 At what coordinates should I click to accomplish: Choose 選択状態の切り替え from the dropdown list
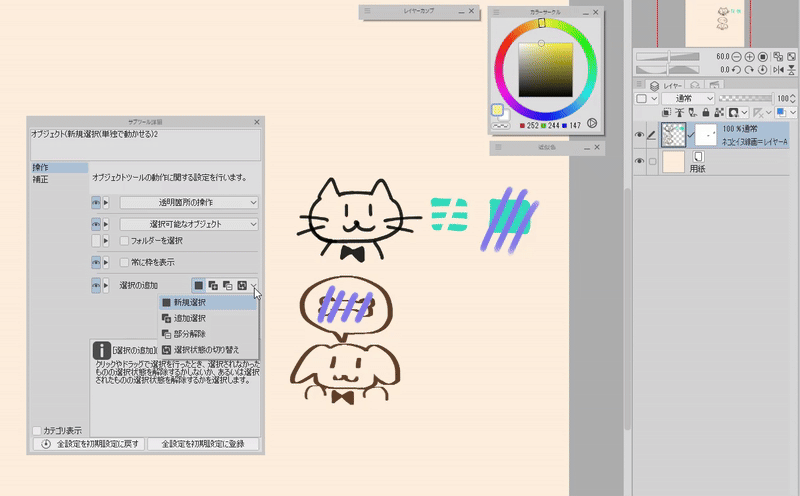tap(208, 350)
